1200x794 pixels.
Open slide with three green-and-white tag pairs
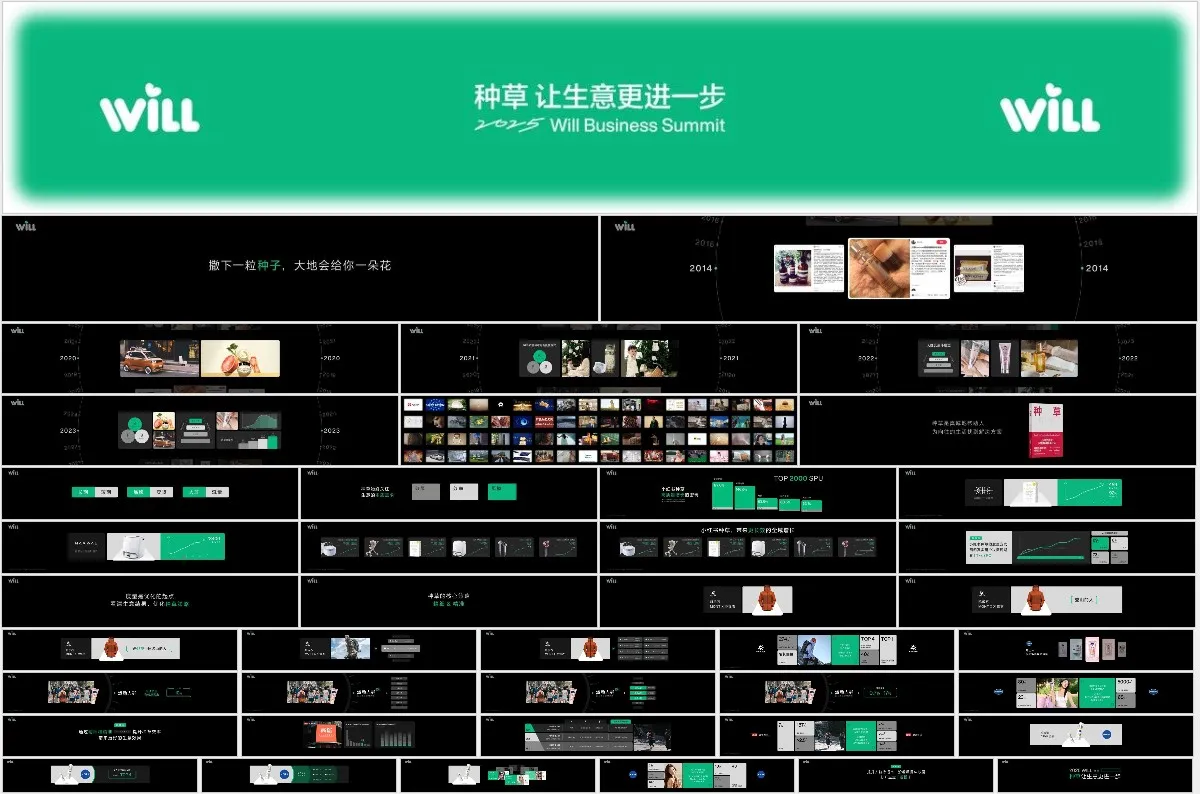pos(150,493)
